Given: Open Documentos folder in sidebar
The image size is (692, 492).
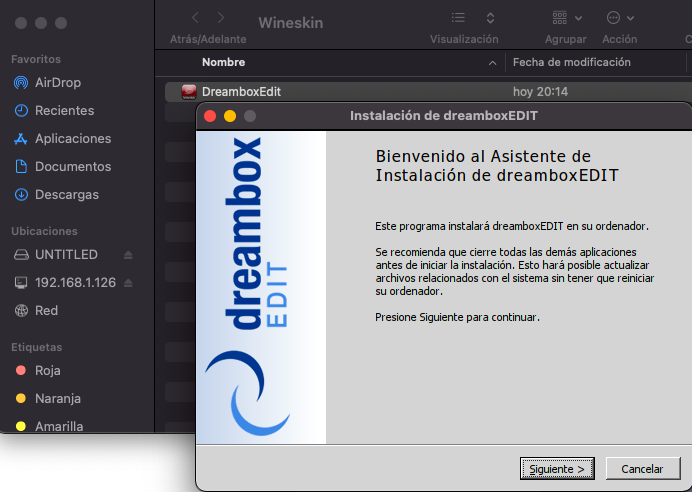Looking at the screenshot, I should point(72,167).
